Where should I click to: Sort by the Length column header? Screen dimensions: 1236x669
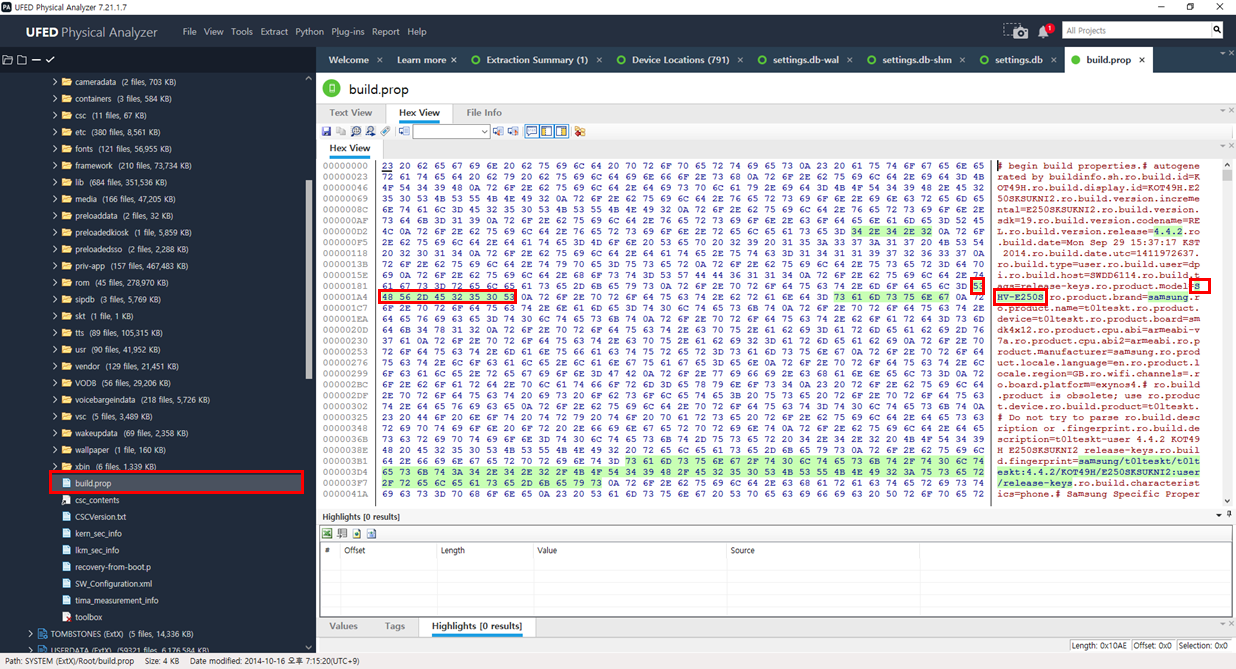pos(484,550)
